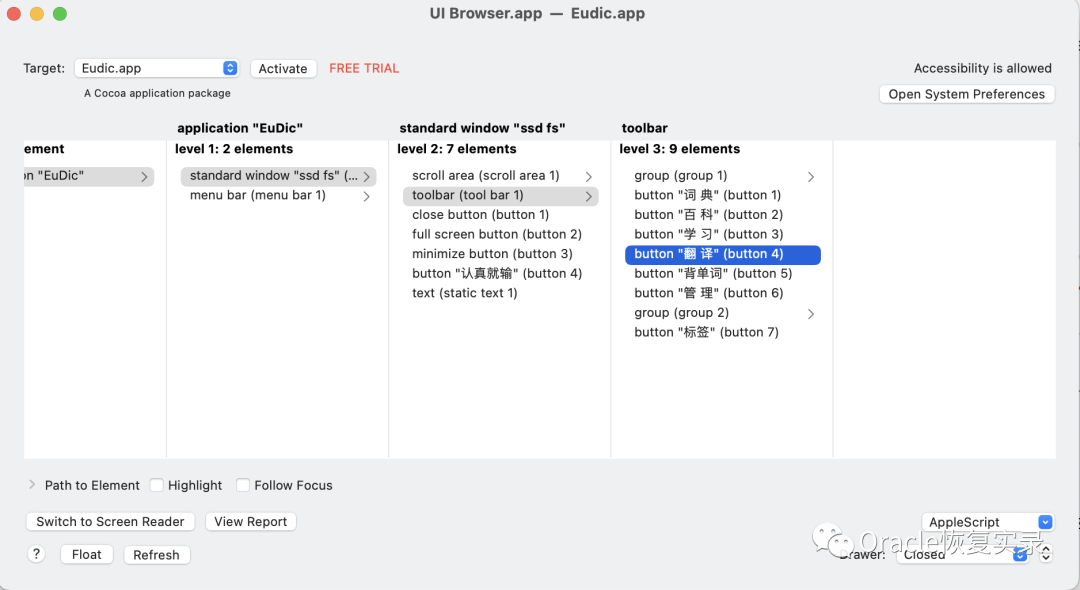Select group (group 1) row

pos(723,176)
